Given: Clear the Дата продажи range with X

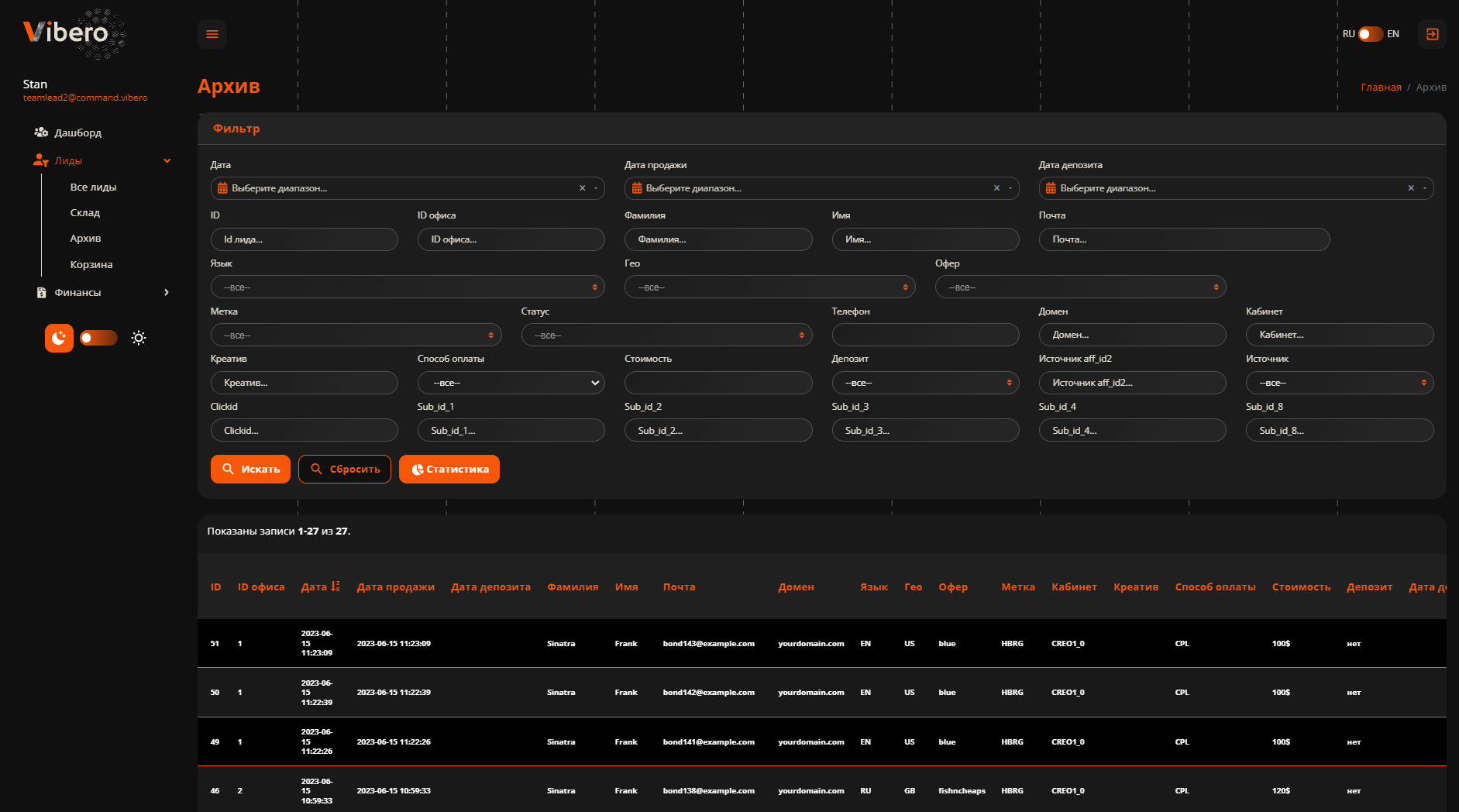Looking at the screenshot, I should (x=997, y=188).
